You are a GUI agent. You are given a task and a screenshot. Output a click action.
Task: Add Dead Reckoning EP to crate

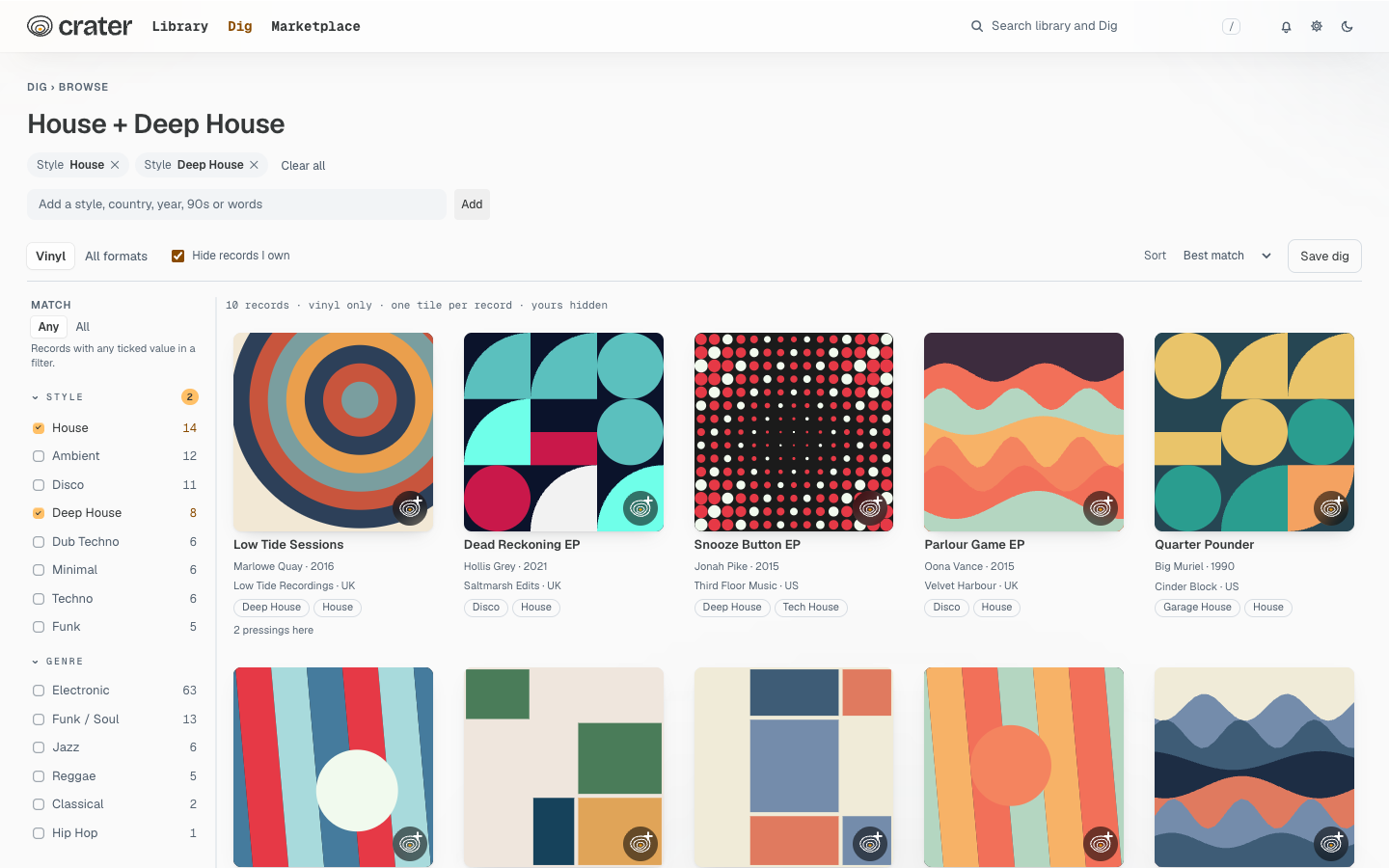(x=641, y=508)
